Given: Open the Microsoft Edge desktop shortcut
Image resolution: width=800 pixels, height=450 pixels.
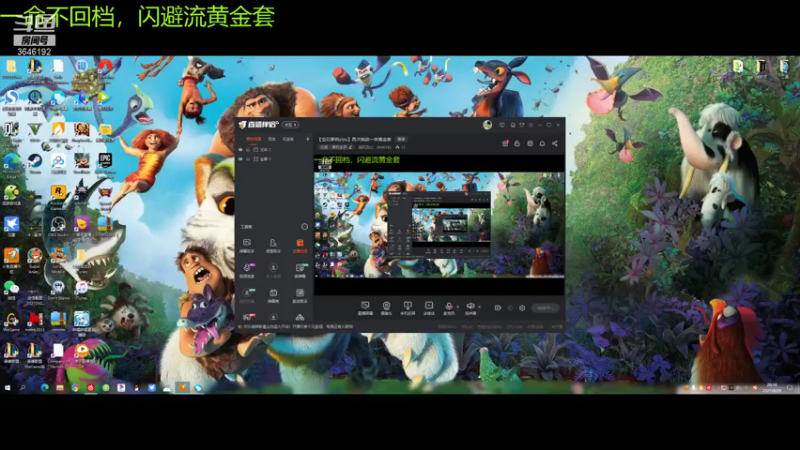Looking at the screenshot, I should tap(11, 163).
